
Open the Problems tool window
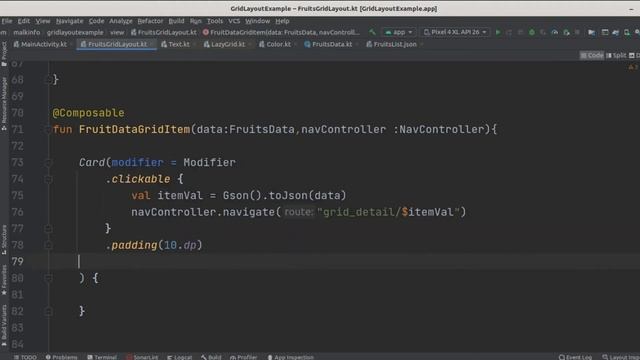pyautogui.click(x=61, y=357)
